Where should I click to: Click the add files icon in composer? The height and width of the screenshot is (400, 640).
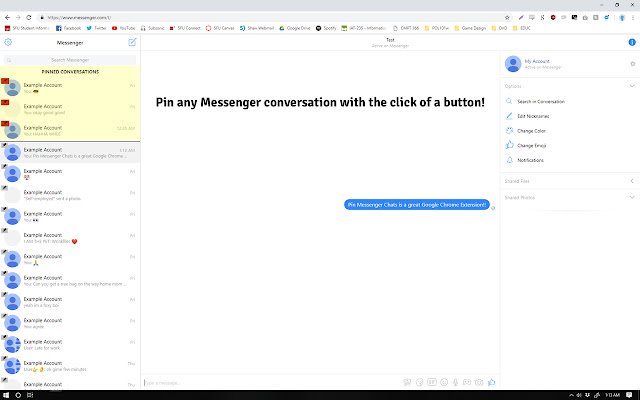(x=407, y=382)
